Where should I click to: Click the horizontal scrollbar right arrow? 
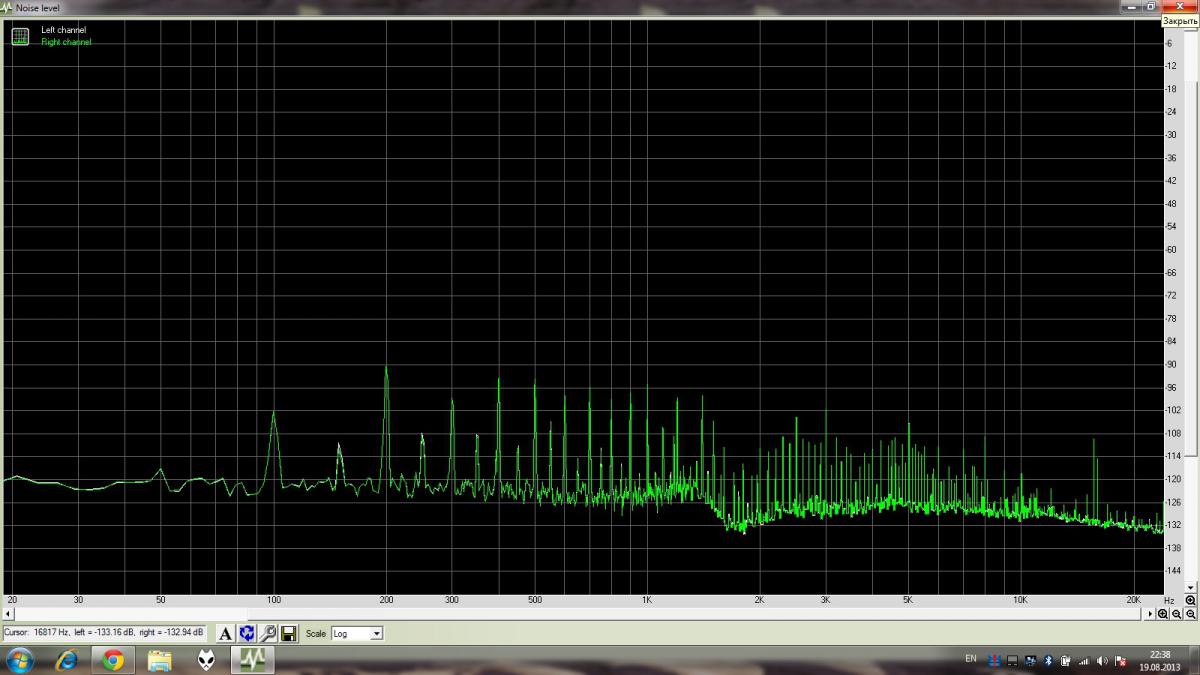[1150, 614]
